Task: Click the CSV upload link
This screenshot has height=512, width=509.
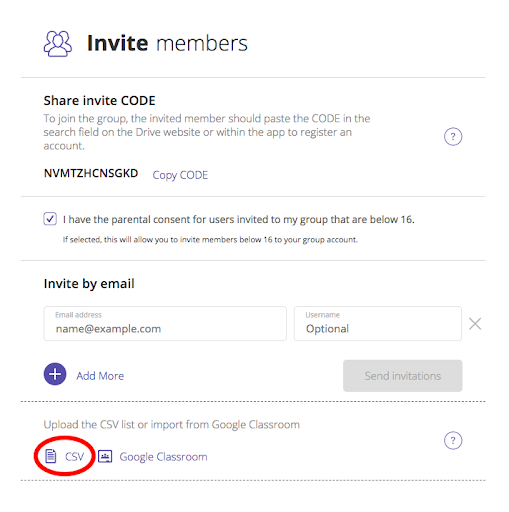Action: coord(75,456)
